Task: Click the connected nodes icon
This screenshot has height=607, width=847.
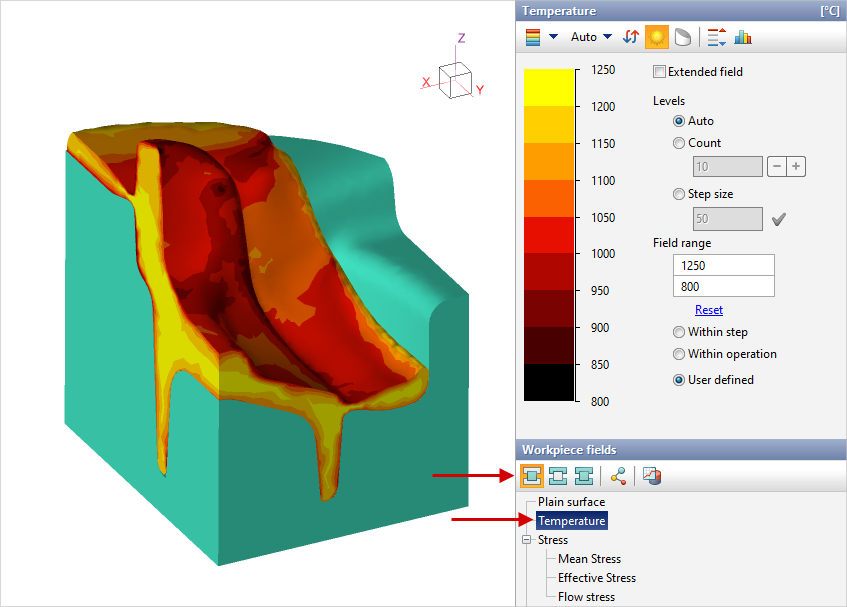Action: pos(618,476)
